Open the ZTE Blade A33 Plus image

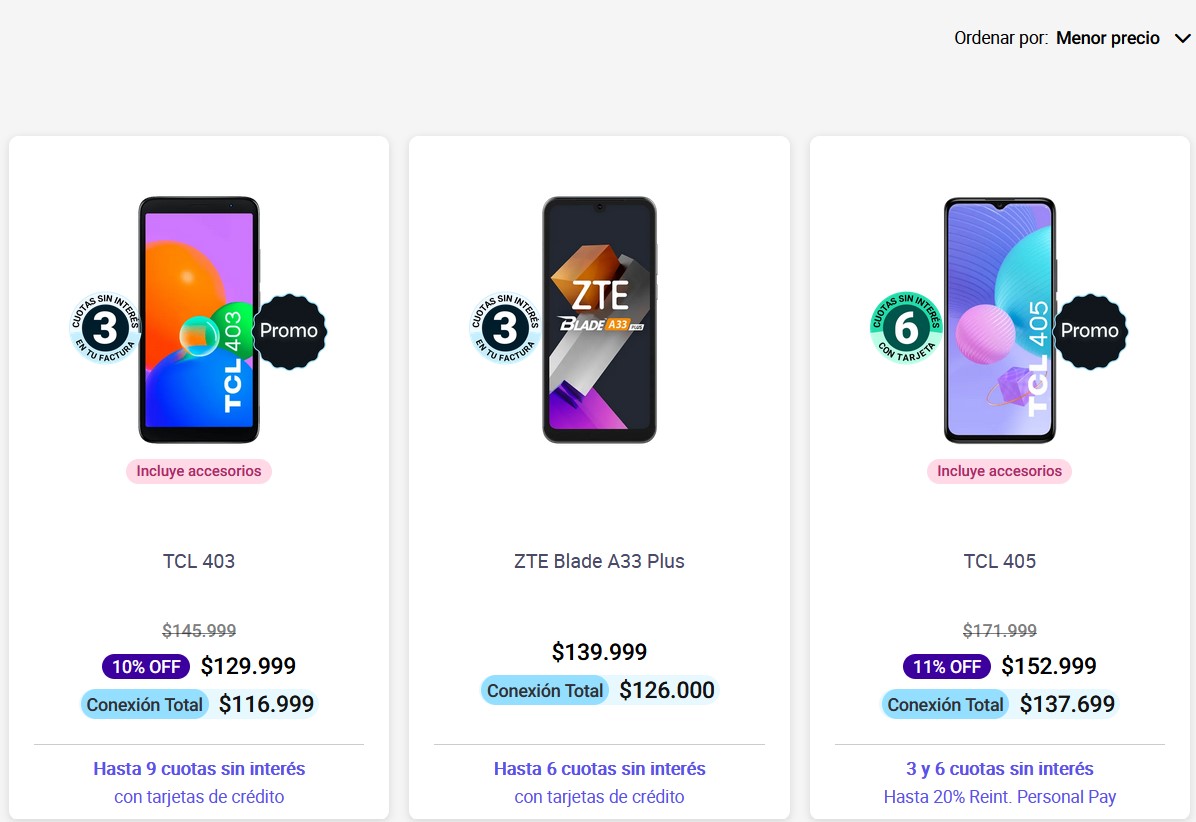click(599, 320)
